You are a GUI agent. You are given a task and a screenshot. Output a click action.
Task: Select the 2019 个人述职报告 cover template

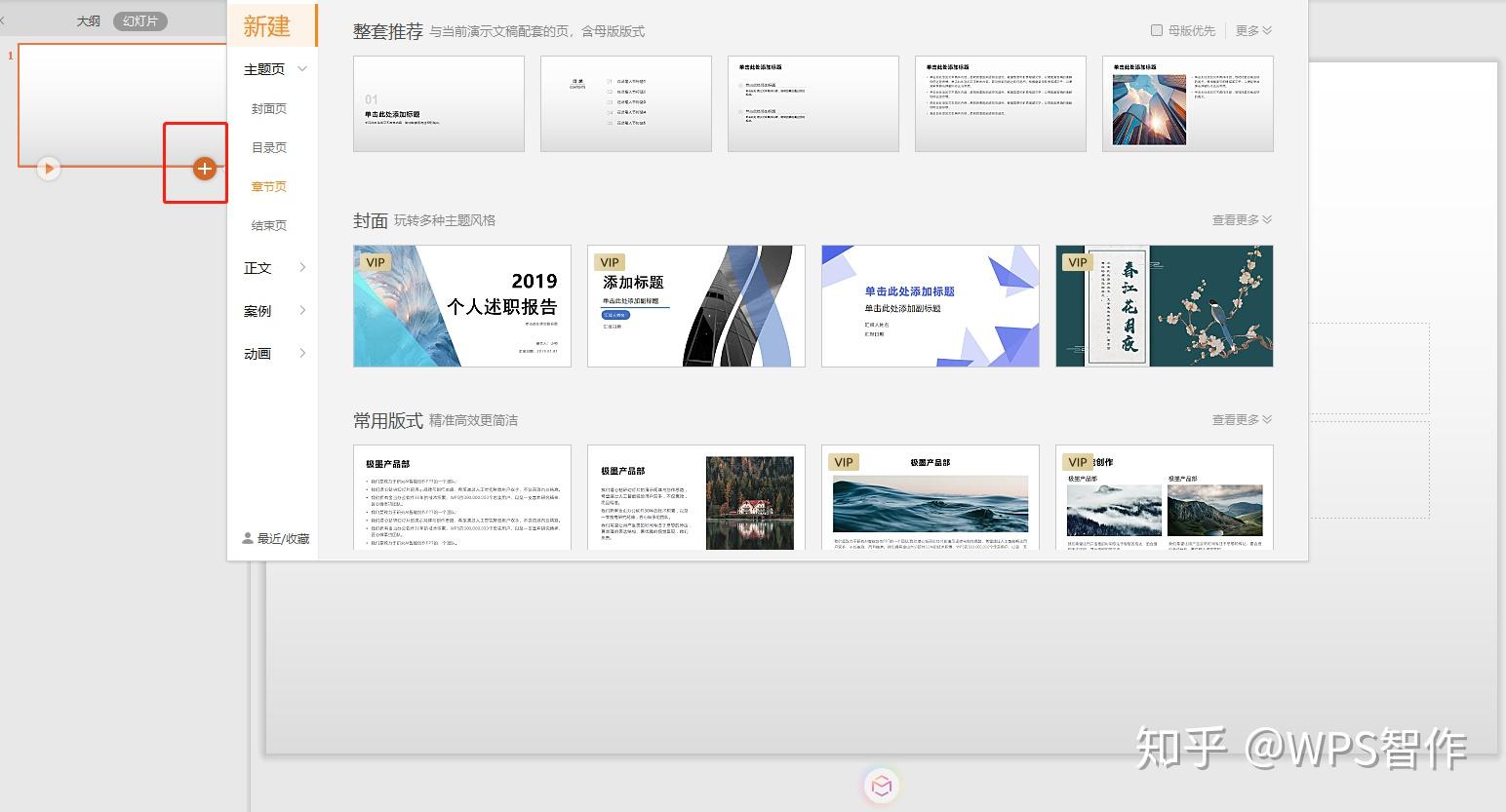(462, 306)
